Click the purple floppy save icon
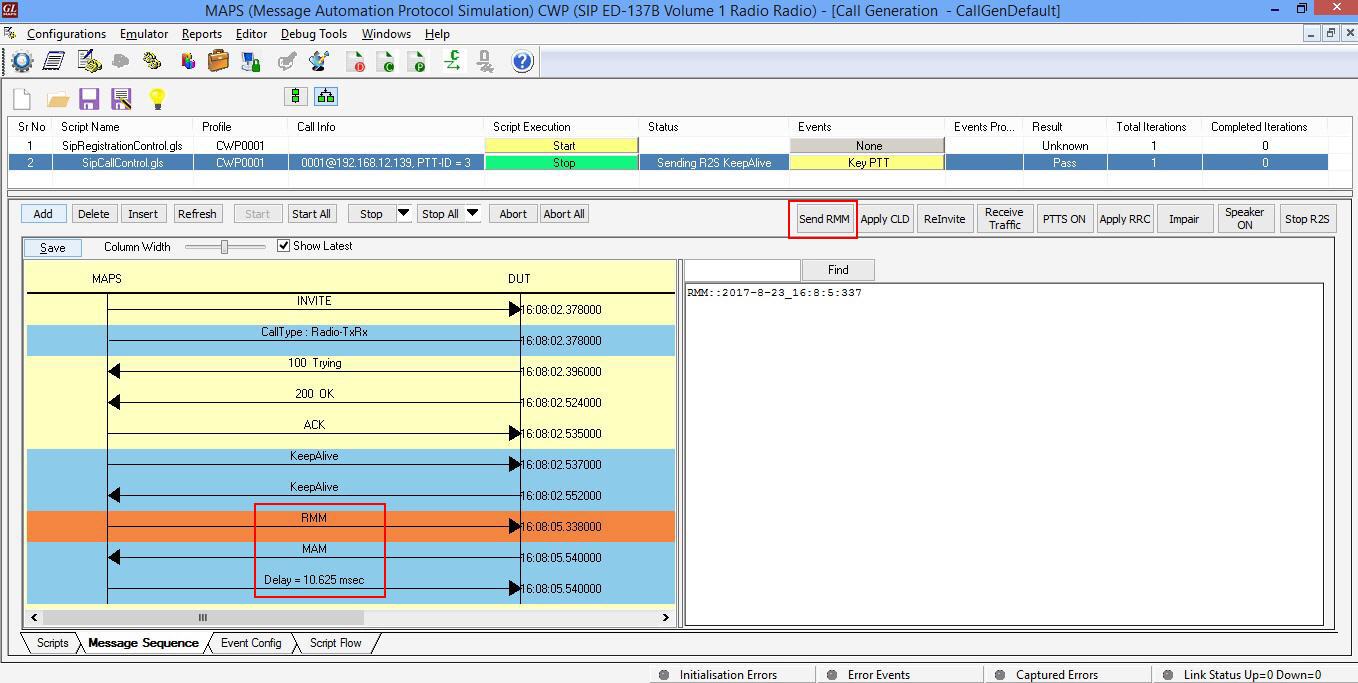Viewport: 1358px width, 683px height. [x=89, y=98]
